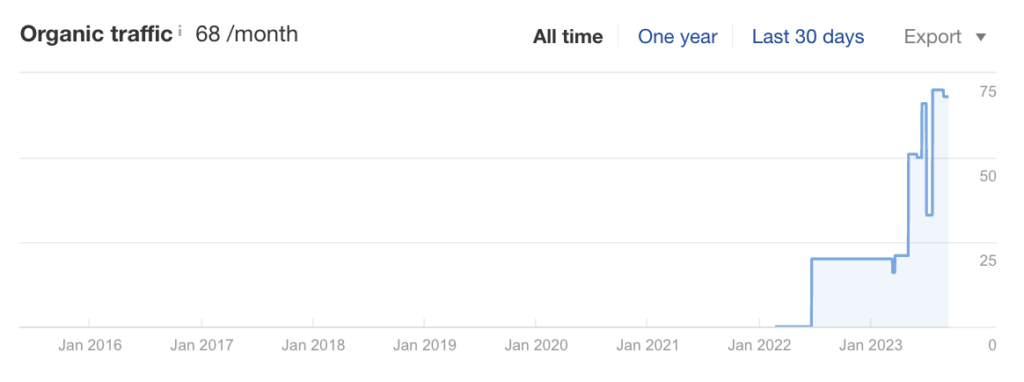Click the Jan 2019 timeline label

click(x=424, y=345)
